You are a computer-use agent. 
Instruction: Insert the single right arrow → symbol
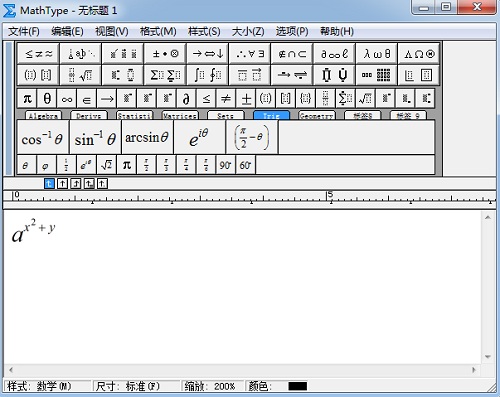point(107,99)
